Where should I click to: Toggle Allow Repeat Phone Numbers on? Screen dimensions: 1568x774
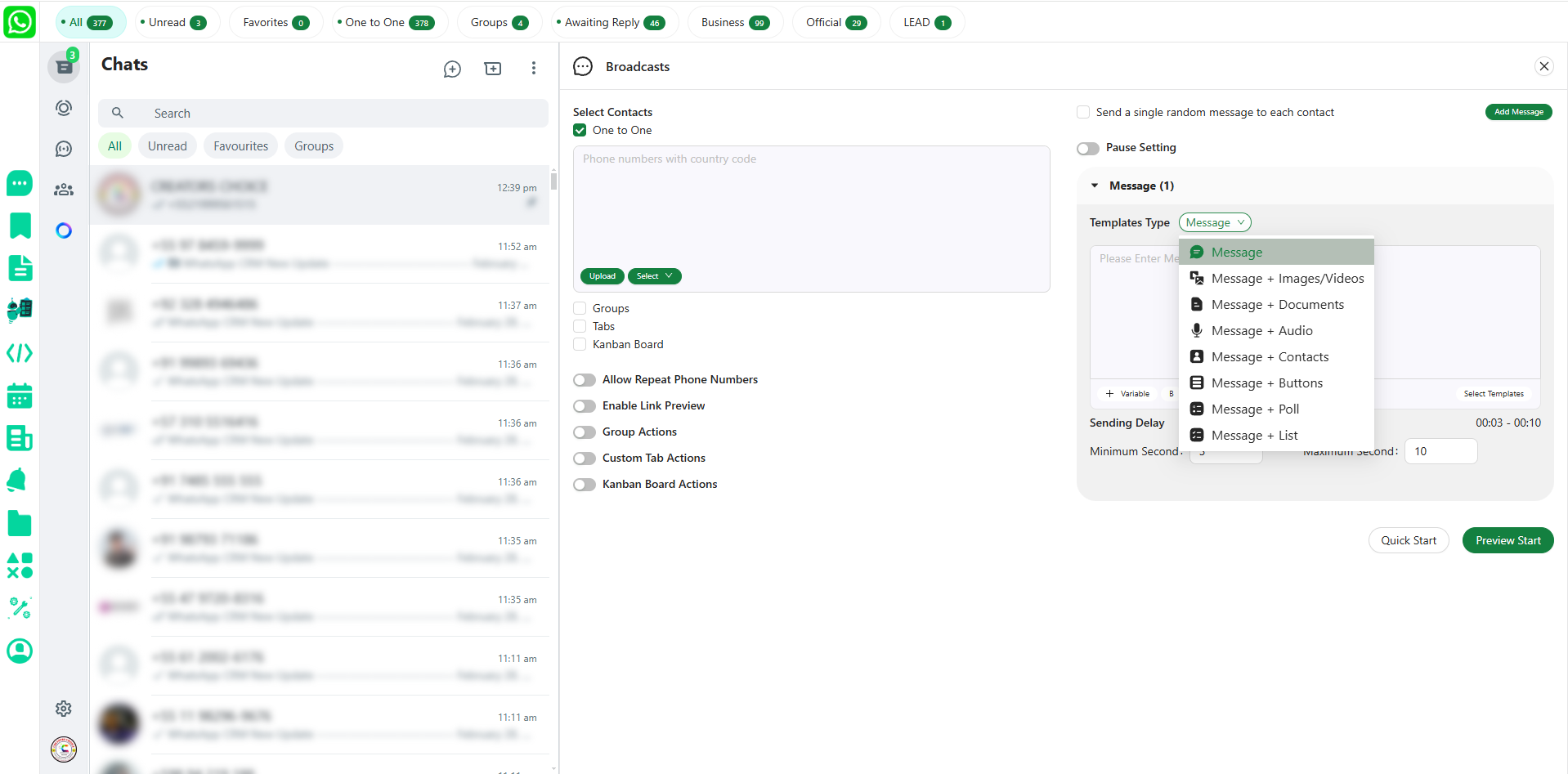coord(585,380)
